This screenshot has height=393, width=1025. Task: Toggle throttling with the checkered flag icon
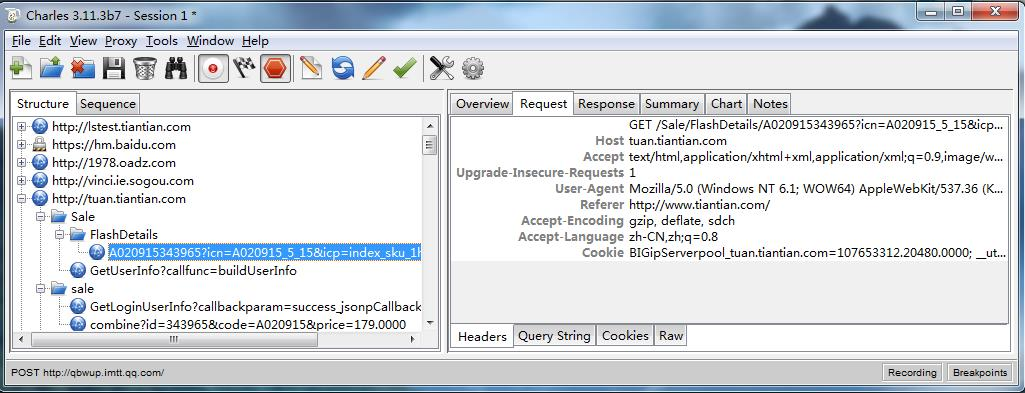[x=244, y=68]
